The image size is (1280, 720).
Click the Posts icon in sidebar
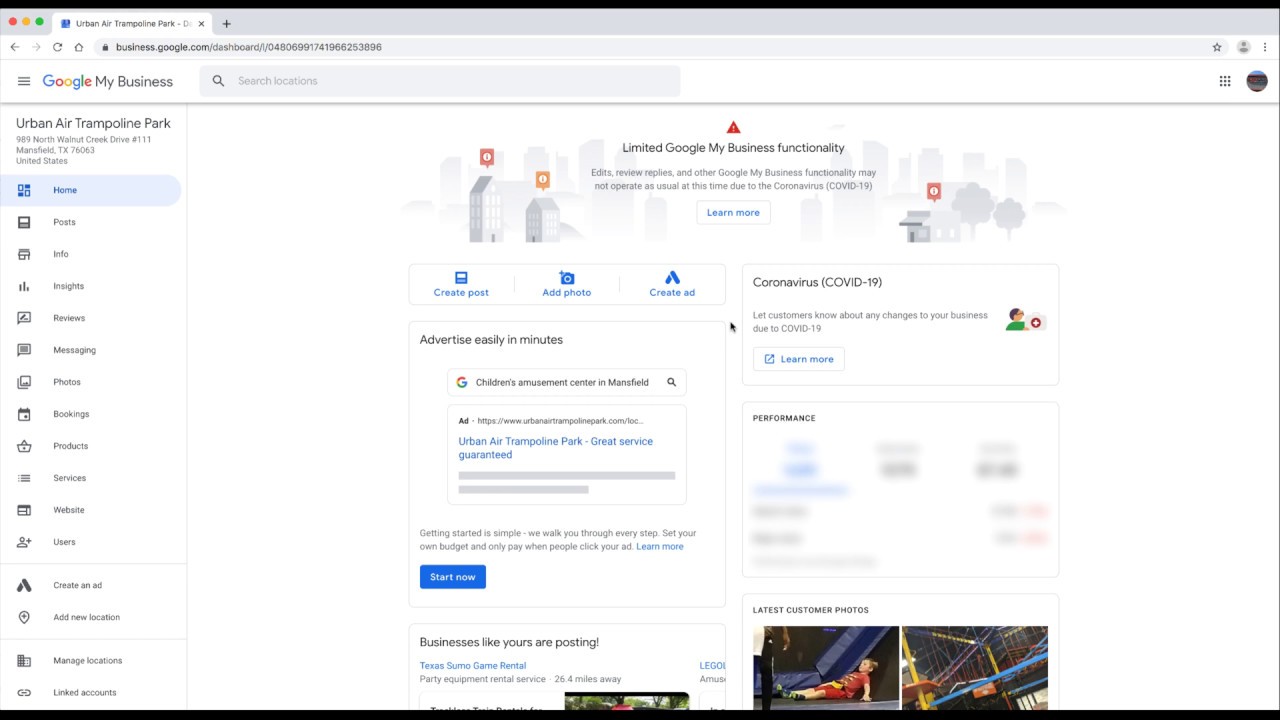coord(24,222)
